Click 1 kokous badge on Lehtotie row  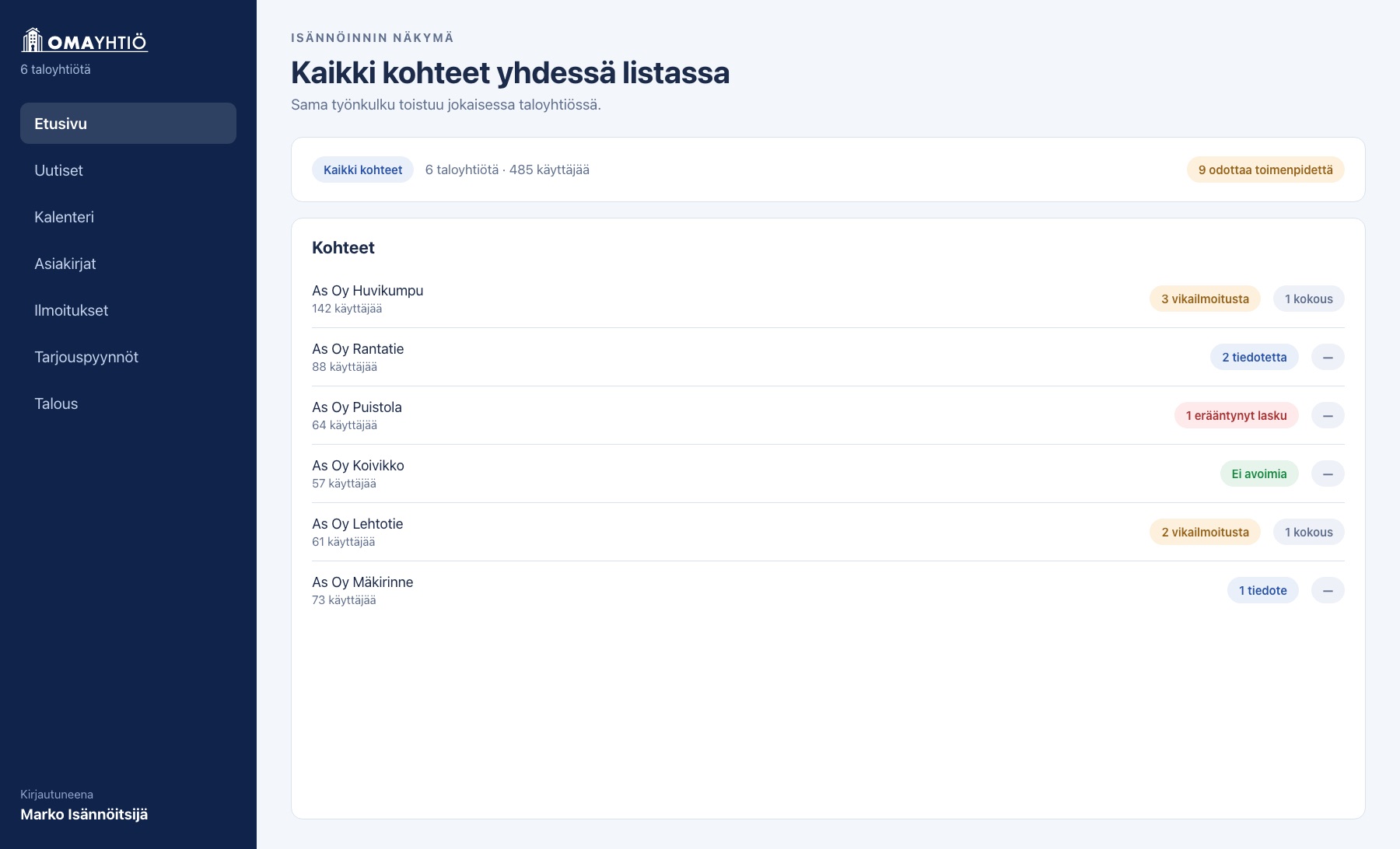1309,532
